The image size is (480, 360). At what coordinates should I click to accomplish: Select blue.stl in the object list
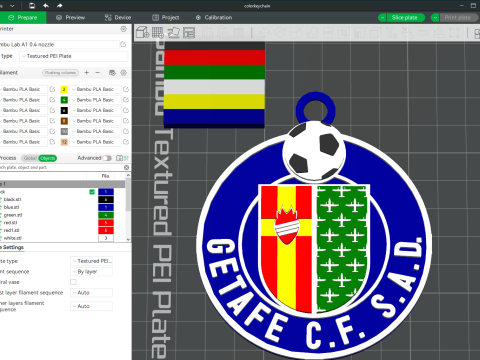point(11,207)
